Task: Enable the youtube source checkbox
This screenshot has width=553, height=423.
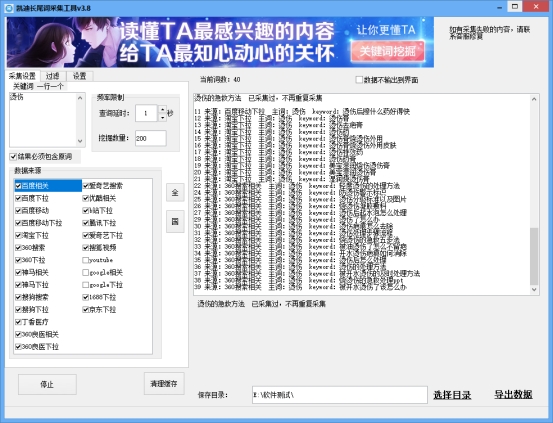Action: pos(86,260)
